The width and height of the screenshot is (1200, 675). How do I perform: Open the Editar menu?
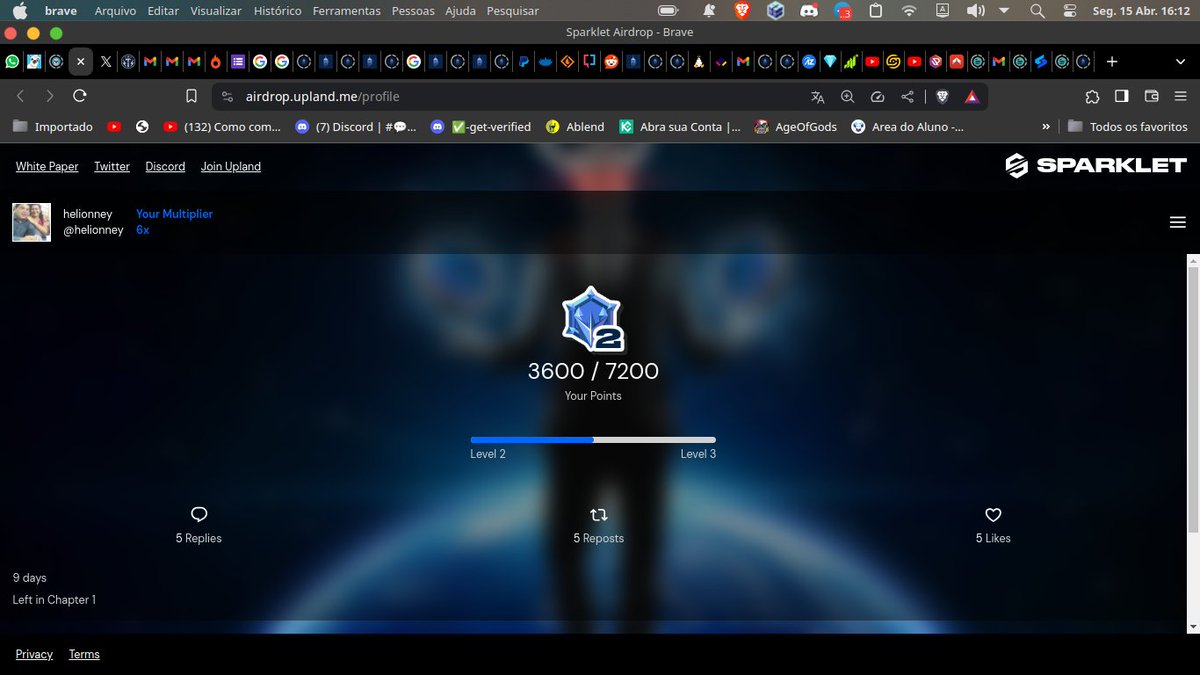[163, 11]
